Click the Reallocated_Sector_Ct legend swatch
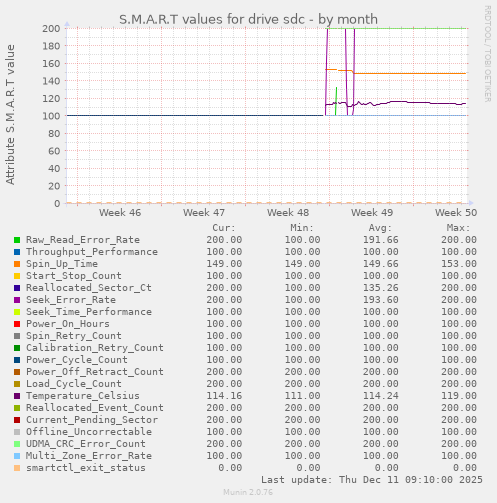497x503 pixels. [x=17, y=288]
